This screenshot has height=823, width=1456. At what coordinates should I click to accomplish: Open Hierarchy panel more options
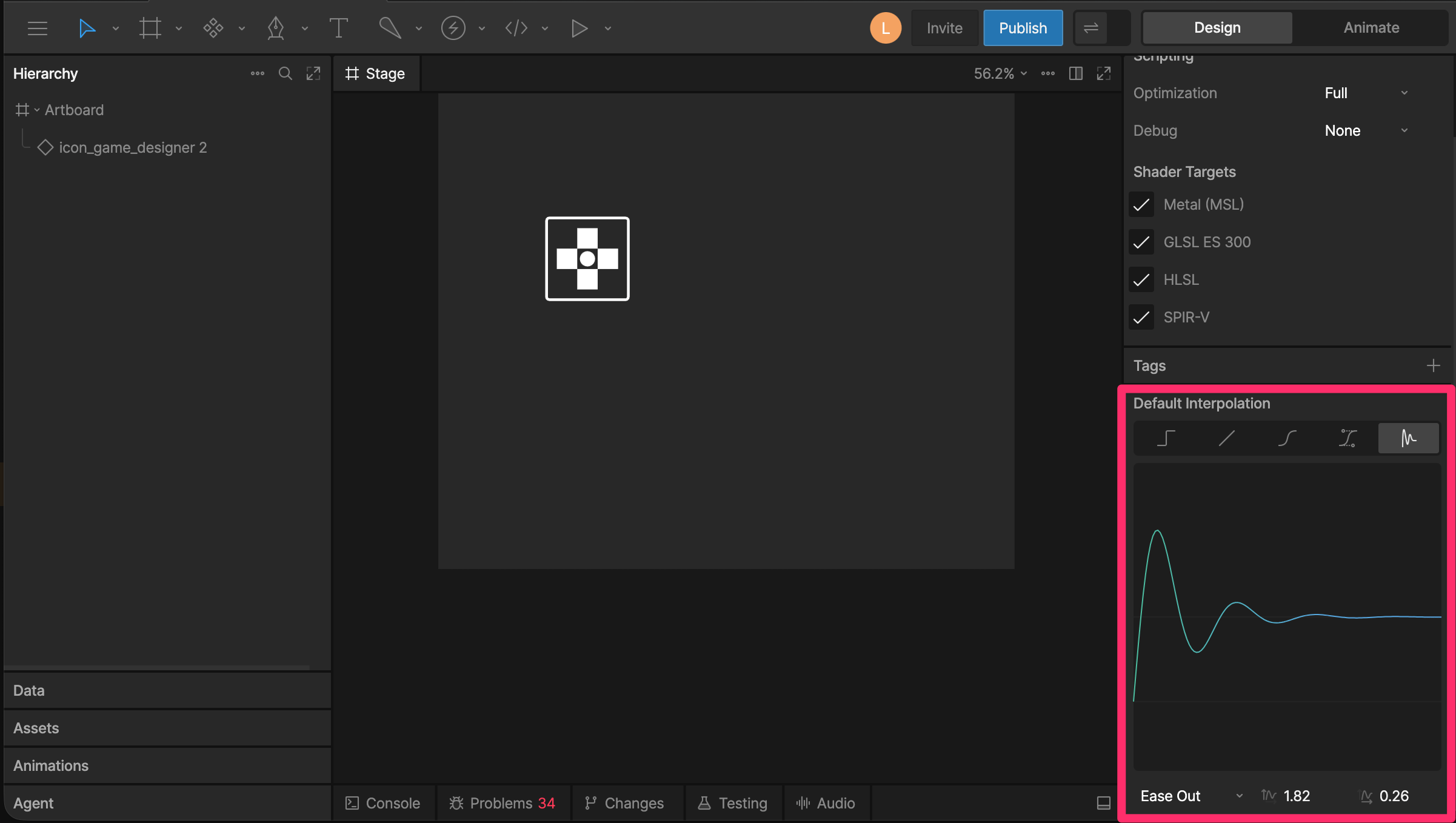(258, 73)
